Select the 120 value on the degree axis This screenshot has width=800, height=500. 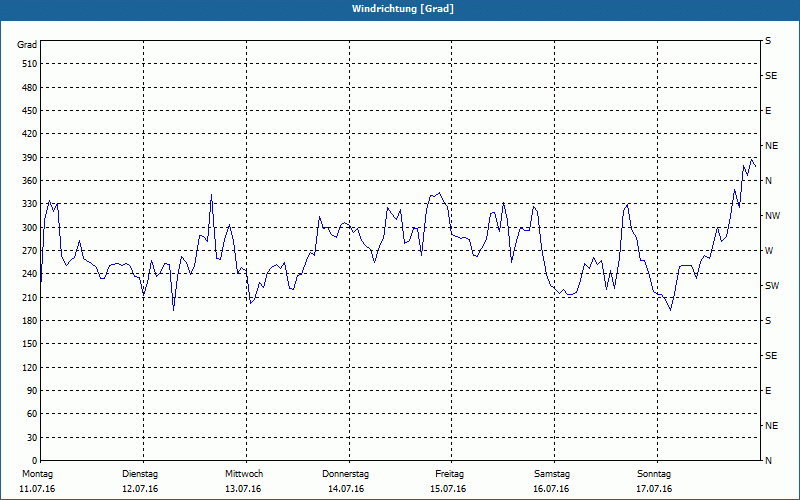30,367
